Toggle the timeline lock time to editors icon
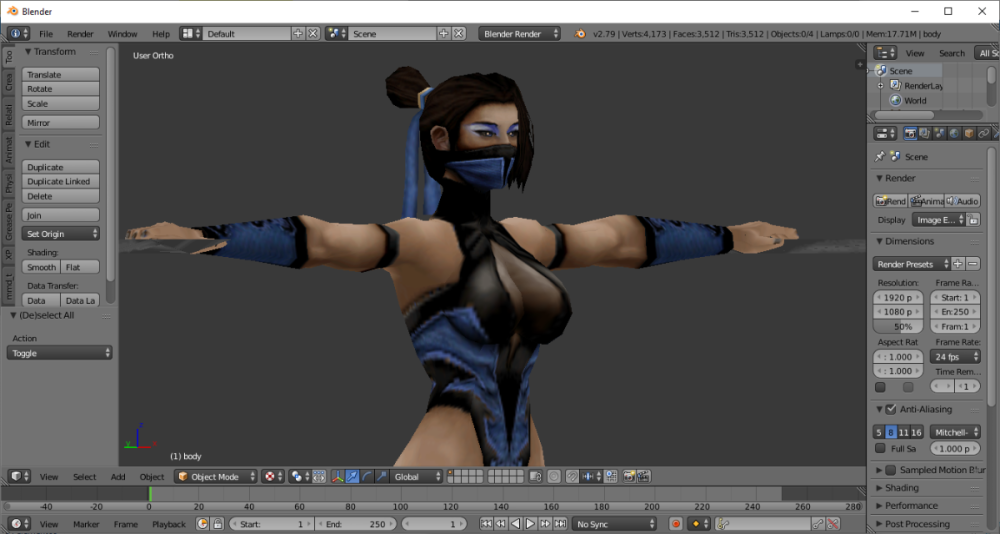This screenshot has width=1000, height=534. 217,524
